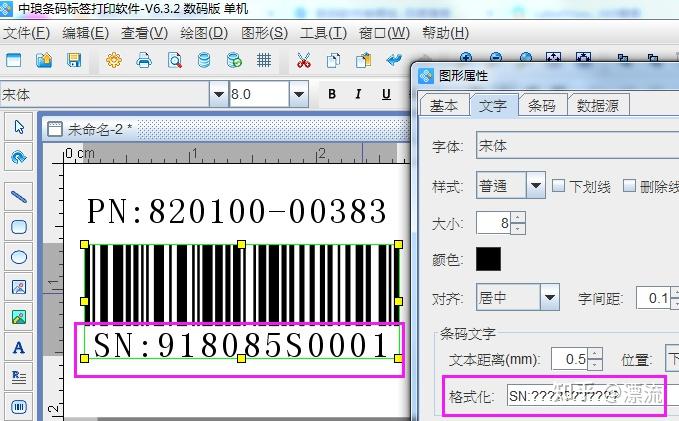679x421 pixels.
Task: Open the 查看(V) menu
Action: coord(144,33)
